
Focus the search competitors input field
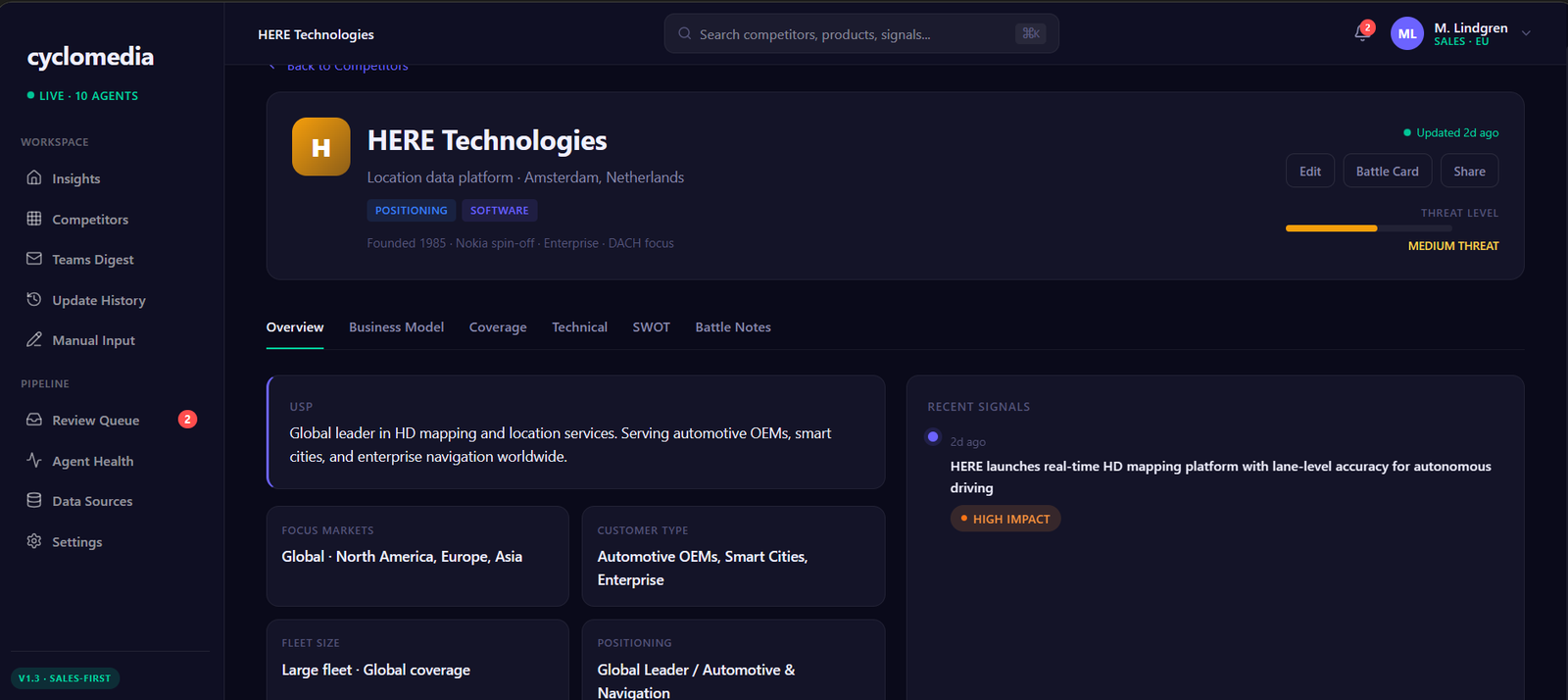coord(861,33)
